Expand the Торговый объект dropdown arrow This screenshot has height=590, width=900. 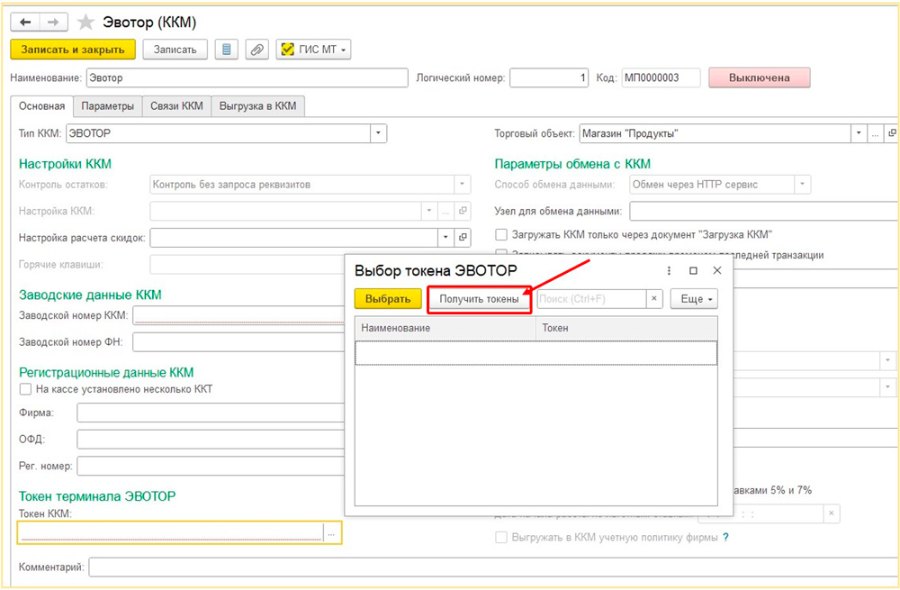(x=859, y=134)
